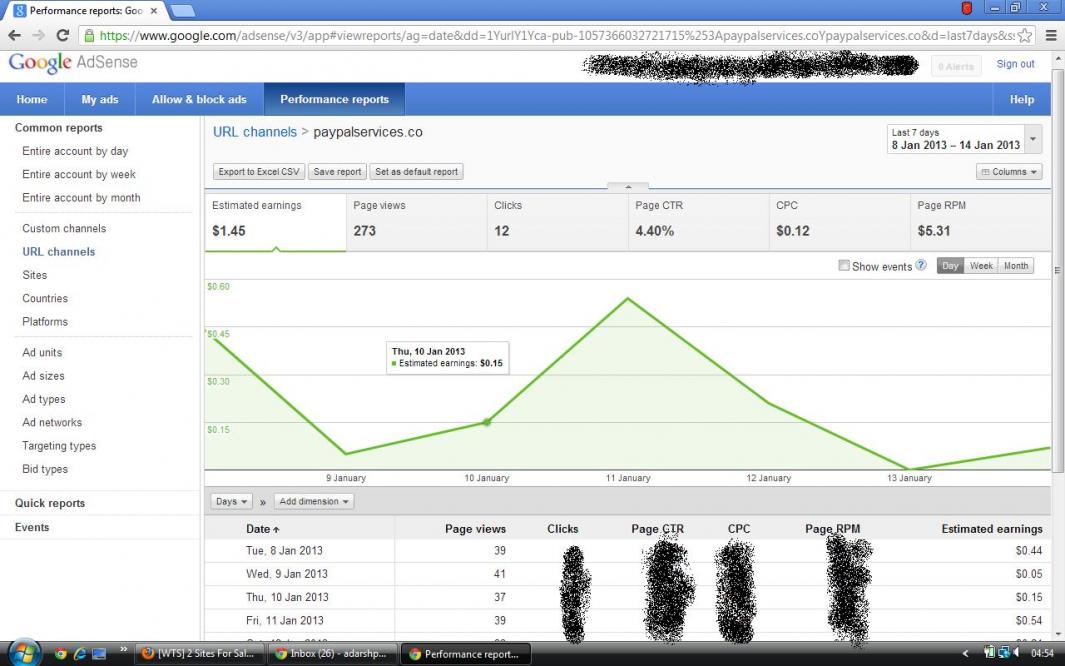This screenshot has height=666, width=1065.
Task: Open the Days dimension dropdown
Action: pos(231,501)
